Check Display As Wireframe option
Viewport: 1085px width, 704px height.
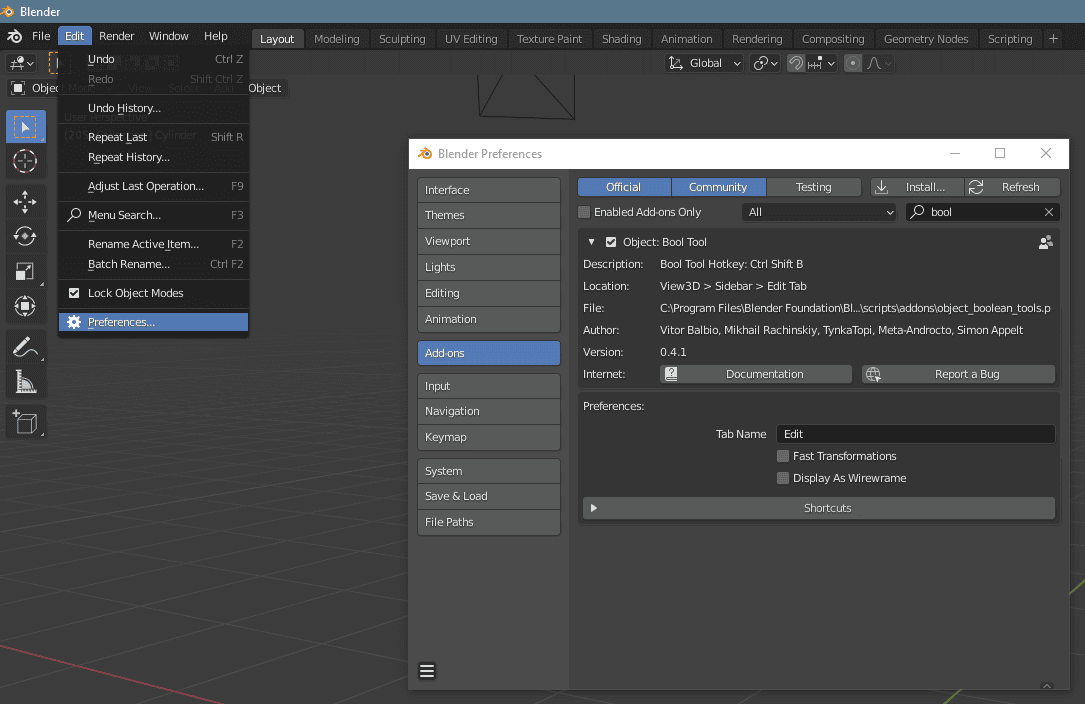pos(783,478)
